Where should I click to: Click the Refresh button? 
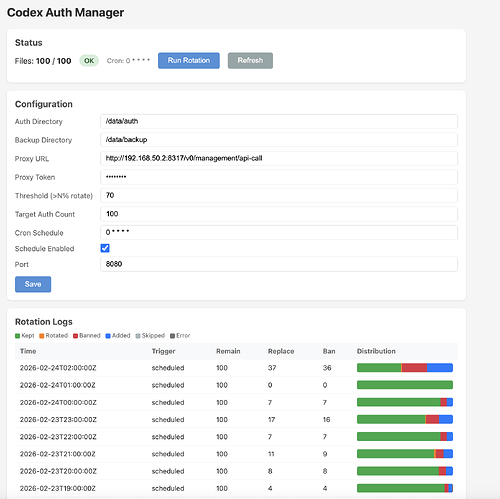[250, 61]
